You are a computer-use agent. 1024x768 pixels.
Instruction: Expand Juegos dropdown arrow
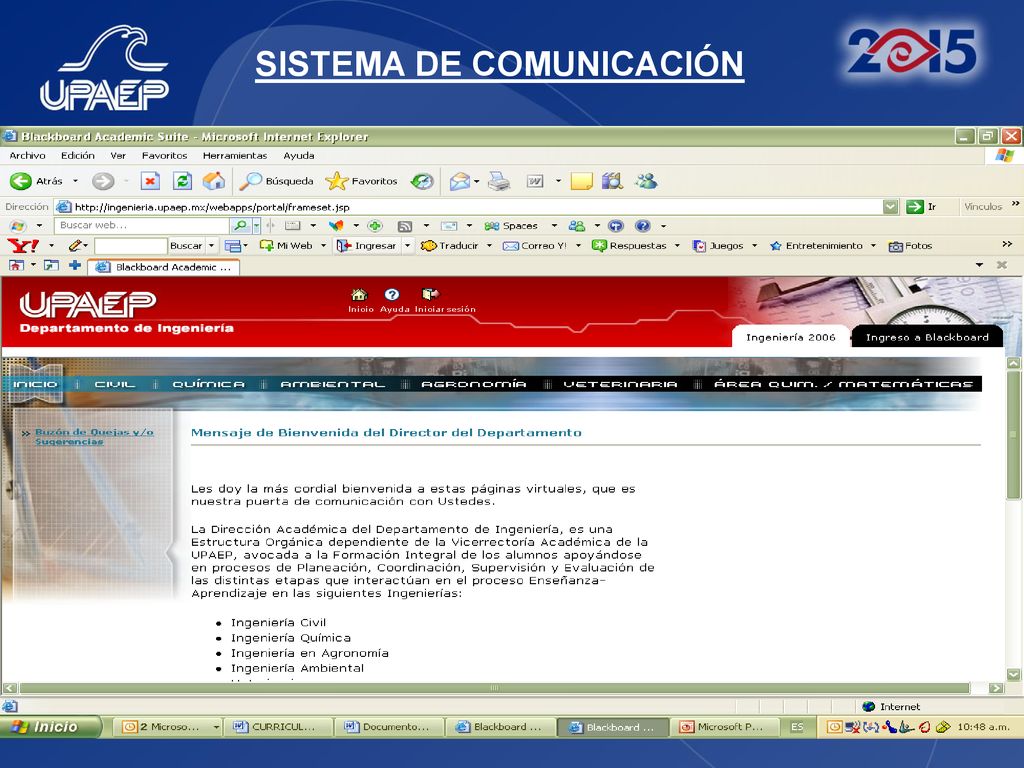pyautogui.click(x=755, y=246)
